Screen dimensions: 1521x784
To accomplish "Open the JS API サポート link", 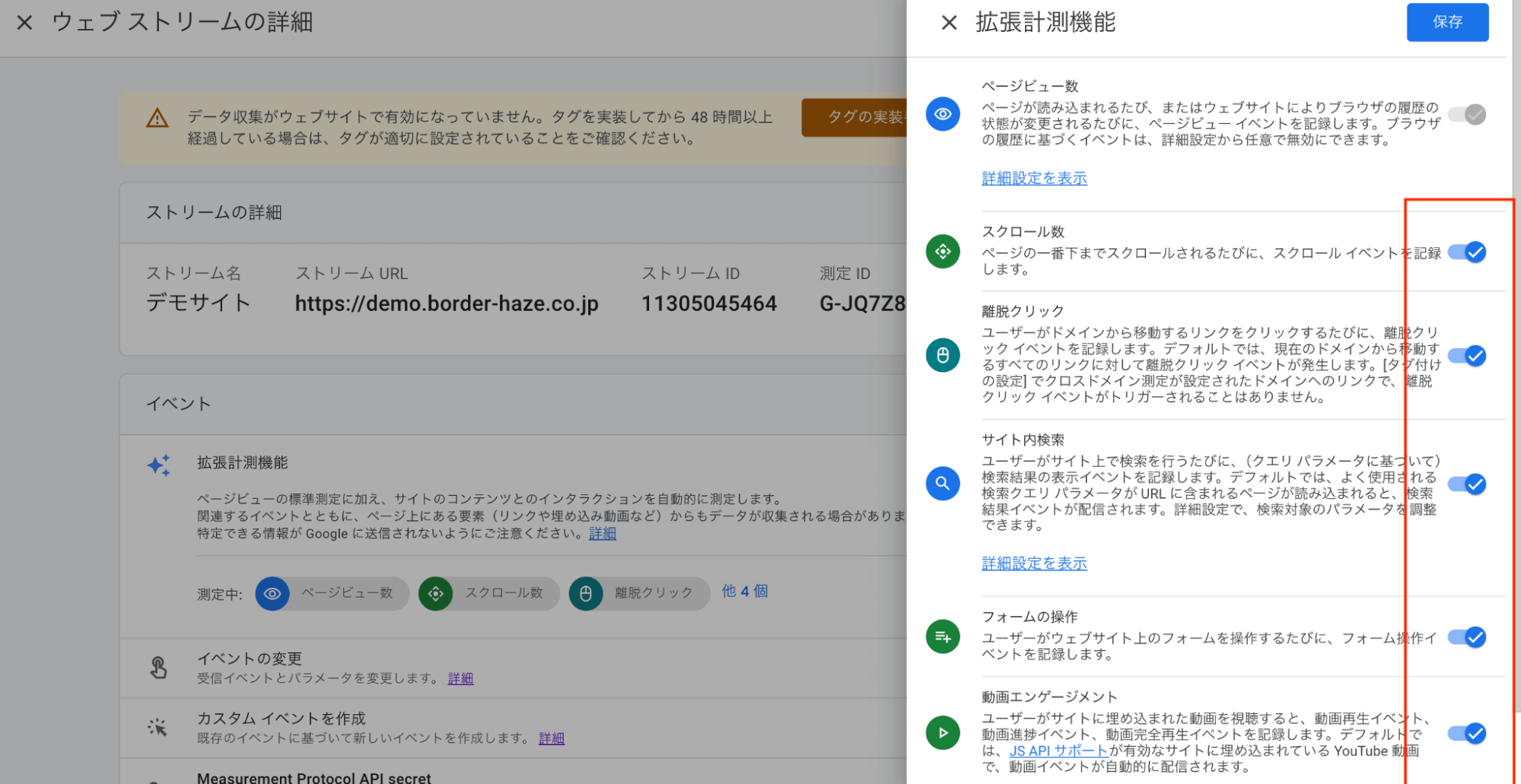I will click(1058, 750).
